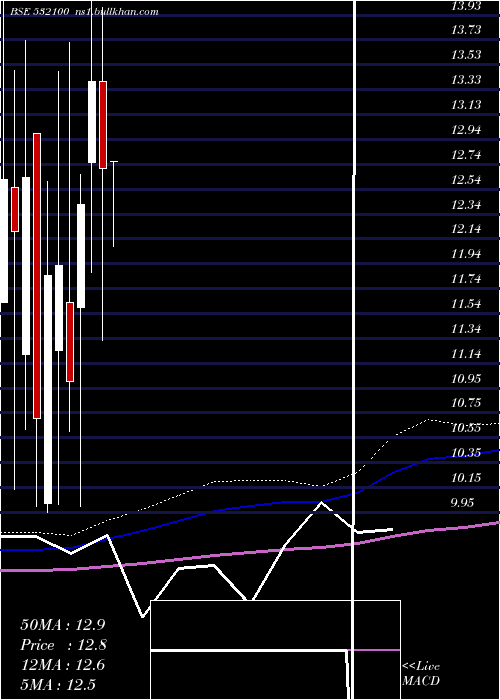500x700 pixels.
Task: Pick the 10.55 price level
Action: click(x=467, y=428)
